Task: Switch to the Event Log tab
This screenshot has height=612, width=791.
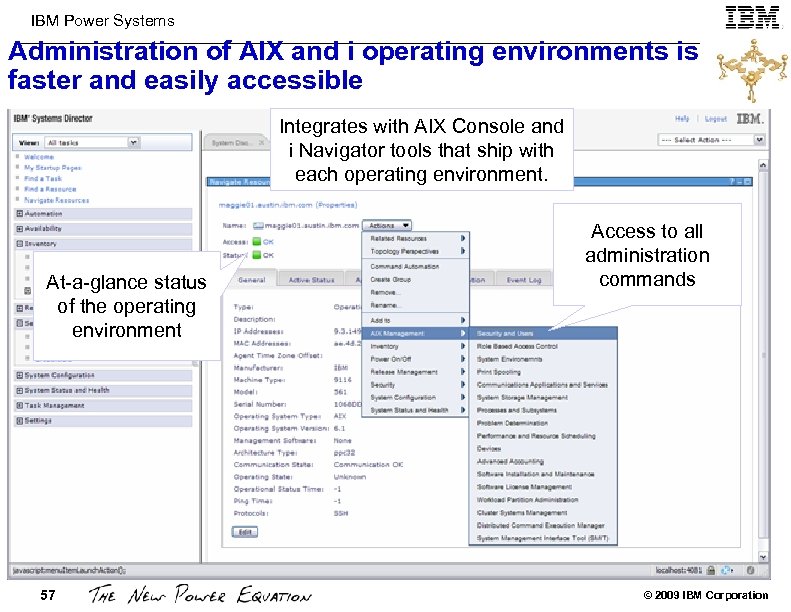Action: 524,280
